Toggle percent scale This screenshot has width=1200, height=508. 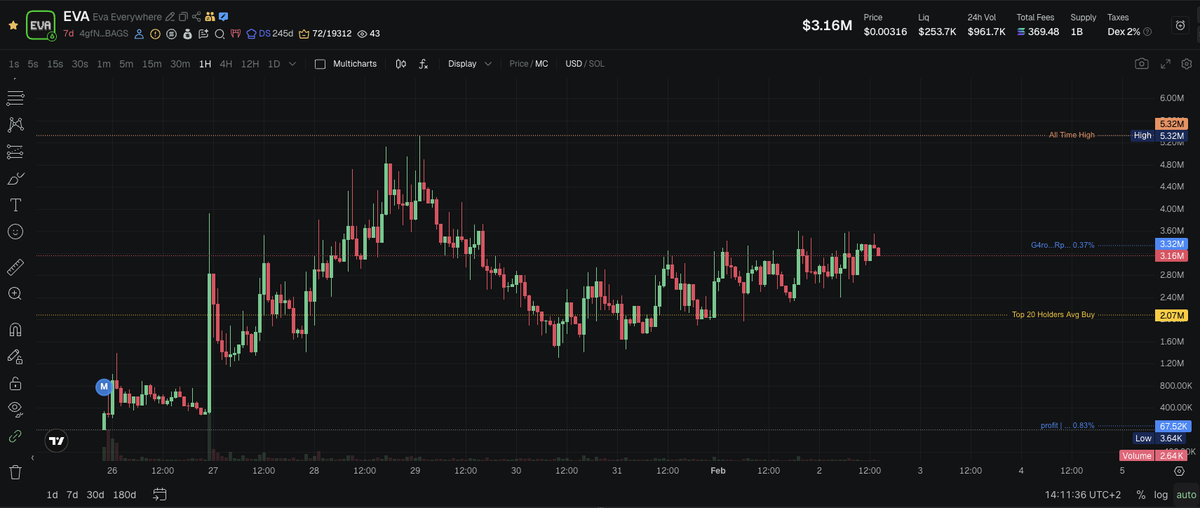(1141, 495)
